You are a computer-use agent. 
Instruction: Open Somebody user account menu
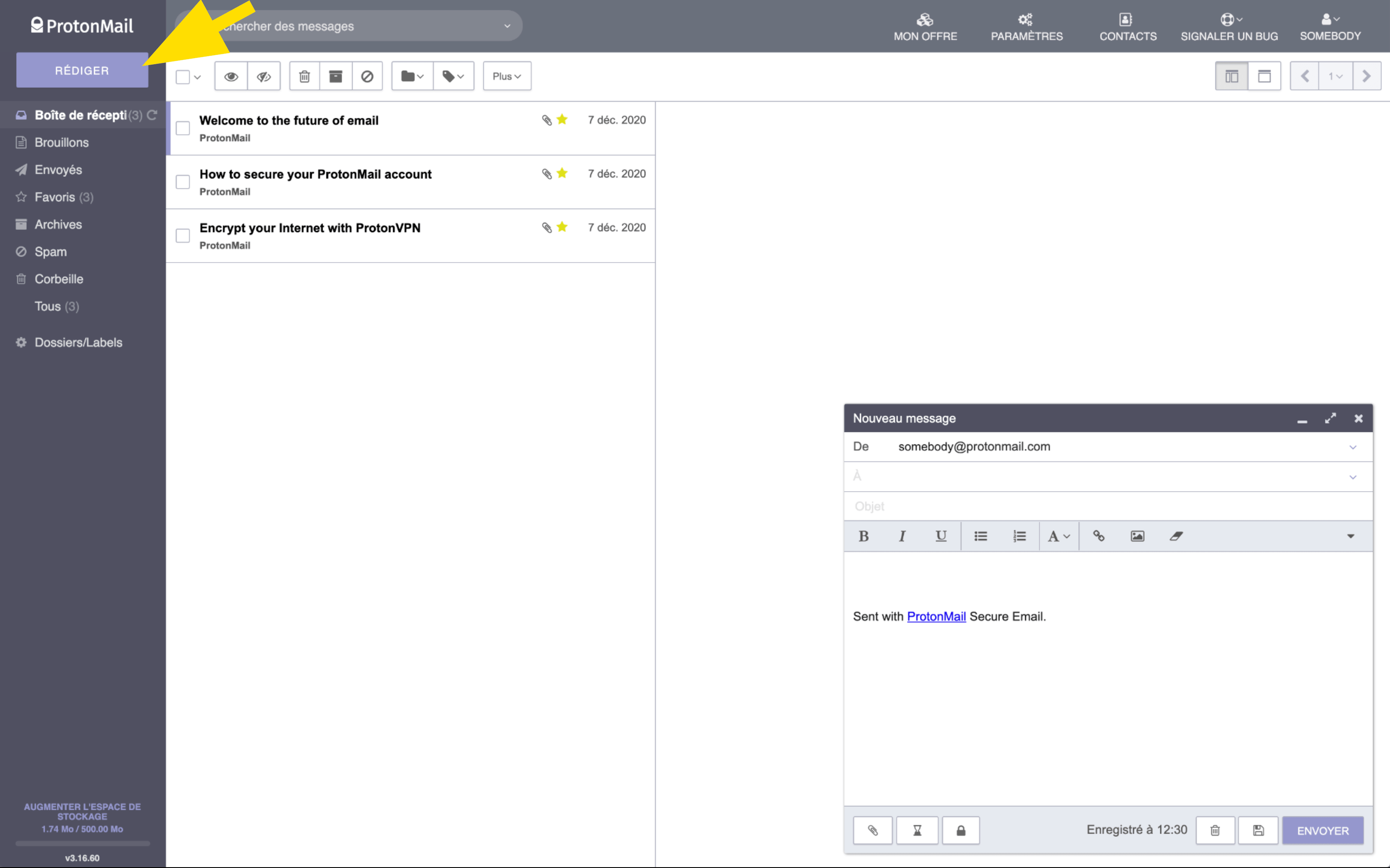point(1330,27)
